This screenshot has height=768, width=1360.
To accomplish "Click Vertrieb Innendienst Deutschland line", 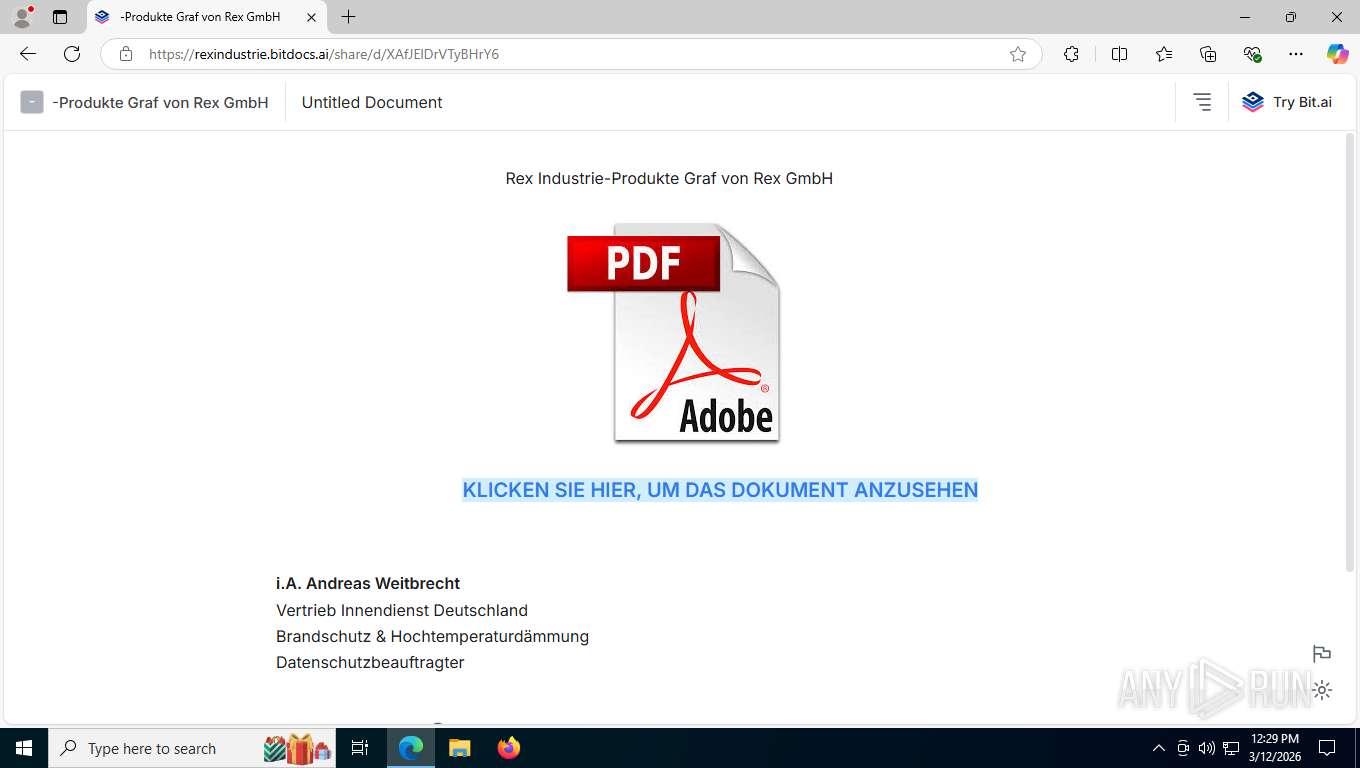I will click(402, 610).
